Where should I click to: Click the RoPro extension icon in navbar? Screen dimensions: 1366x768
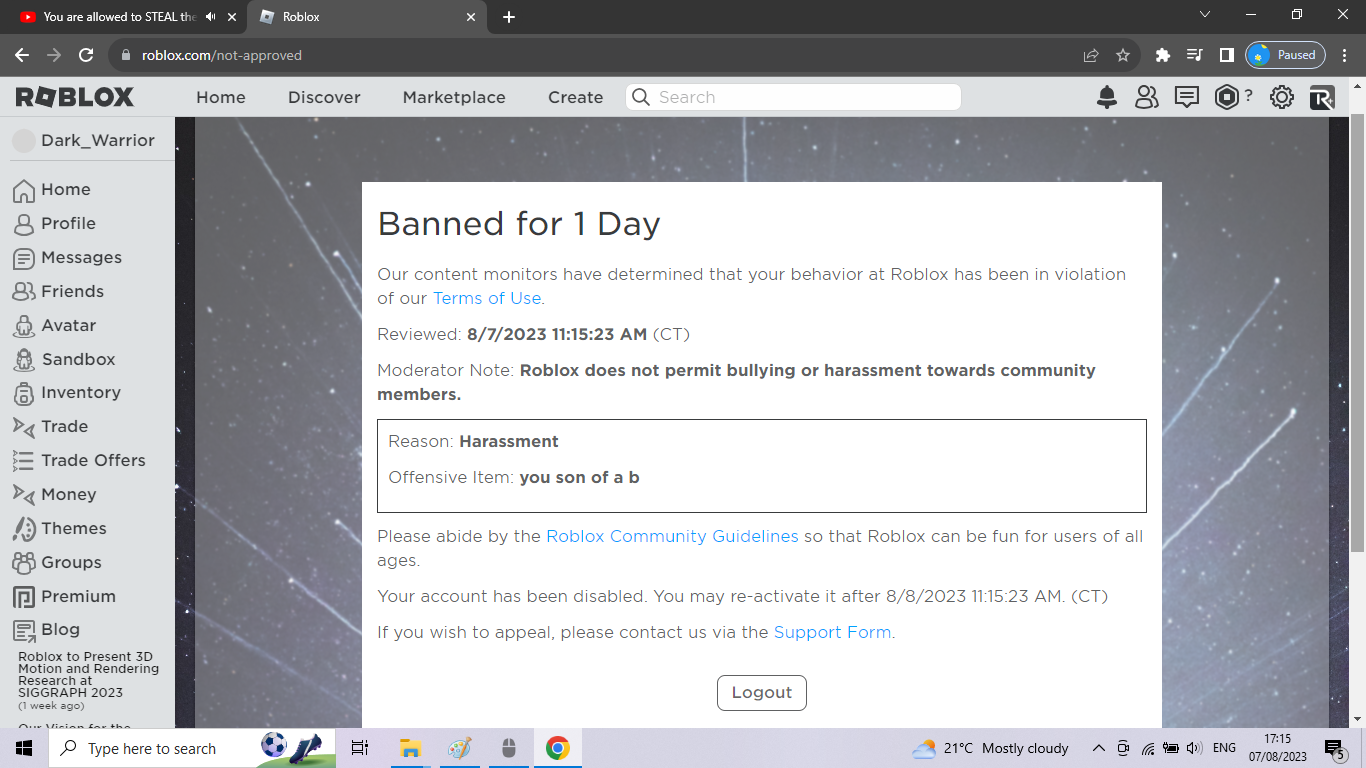click(x=1322, y=97)
